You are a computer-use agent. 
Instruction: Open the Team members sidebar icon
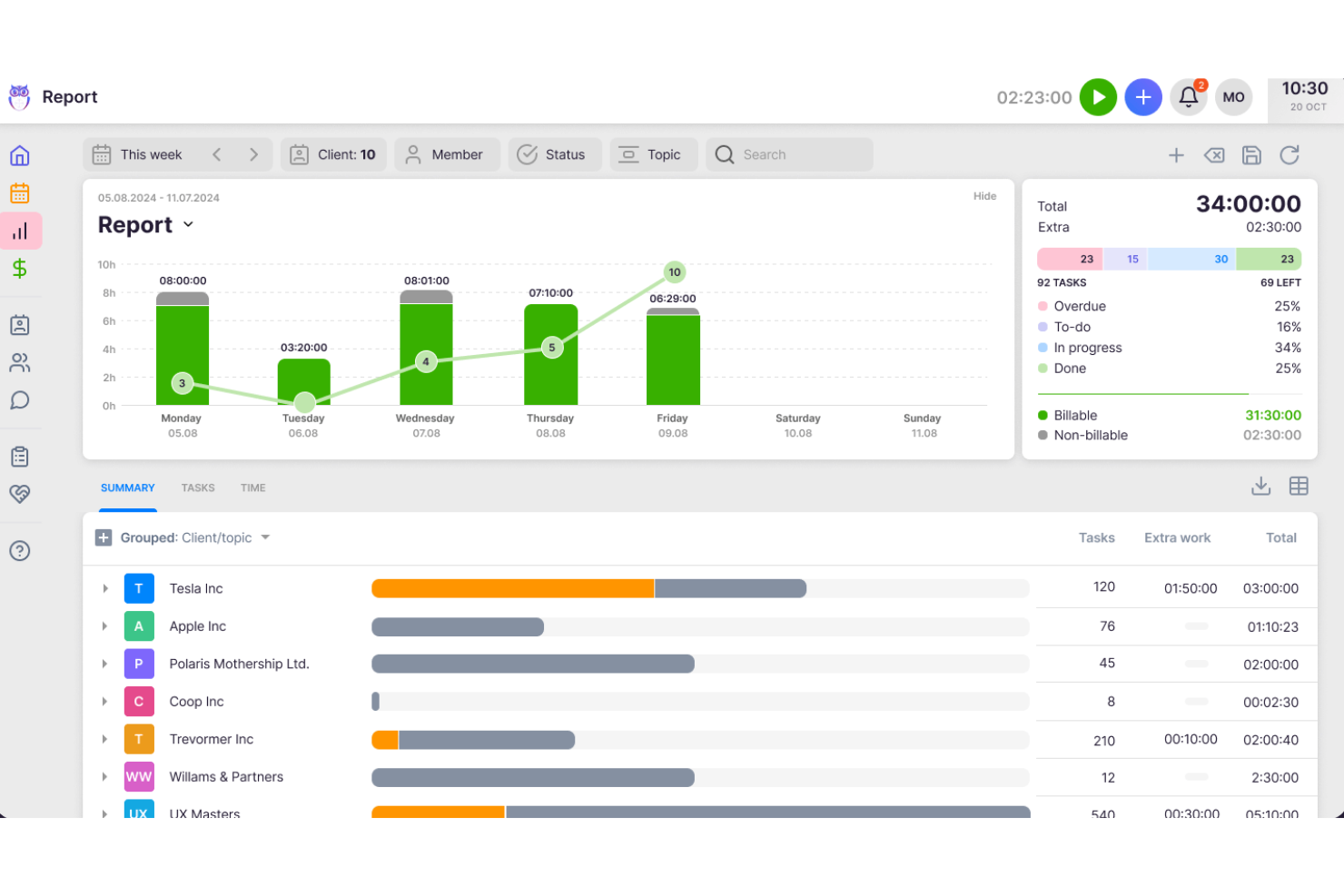tap(20, 362)
